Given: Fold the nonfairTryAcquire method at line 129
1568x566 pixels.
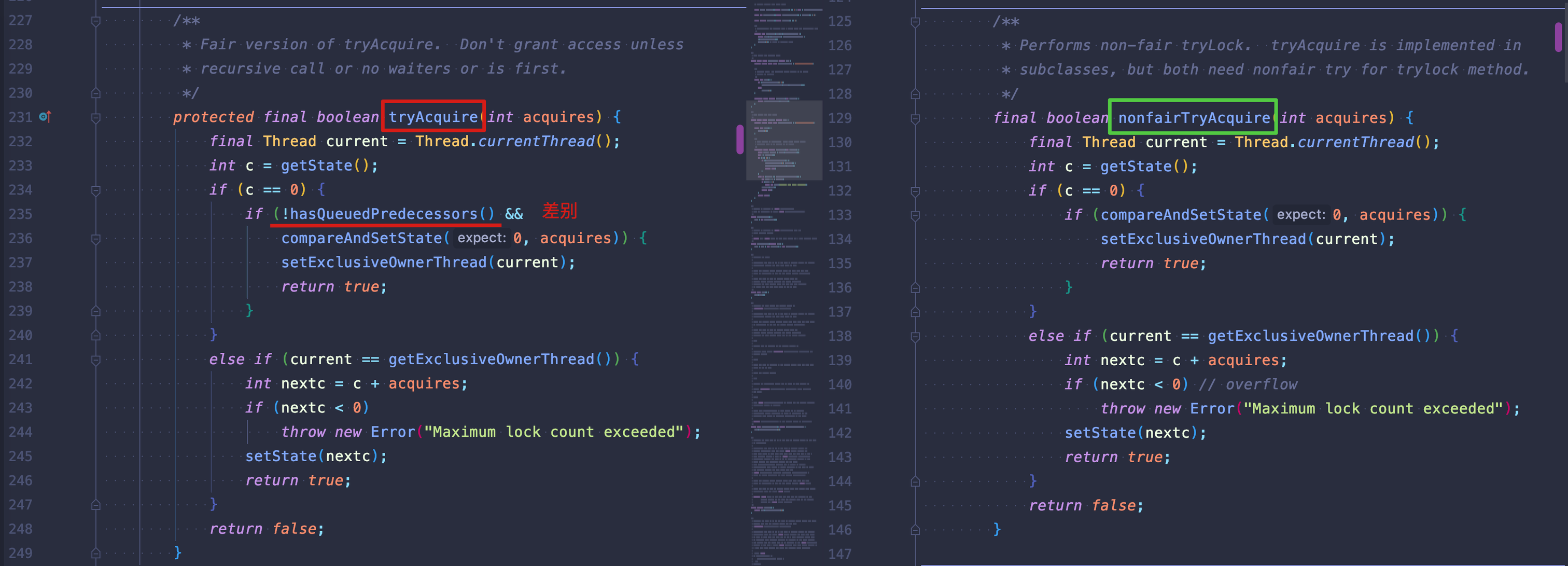Looking at the screenshot, I should (915, 119).
